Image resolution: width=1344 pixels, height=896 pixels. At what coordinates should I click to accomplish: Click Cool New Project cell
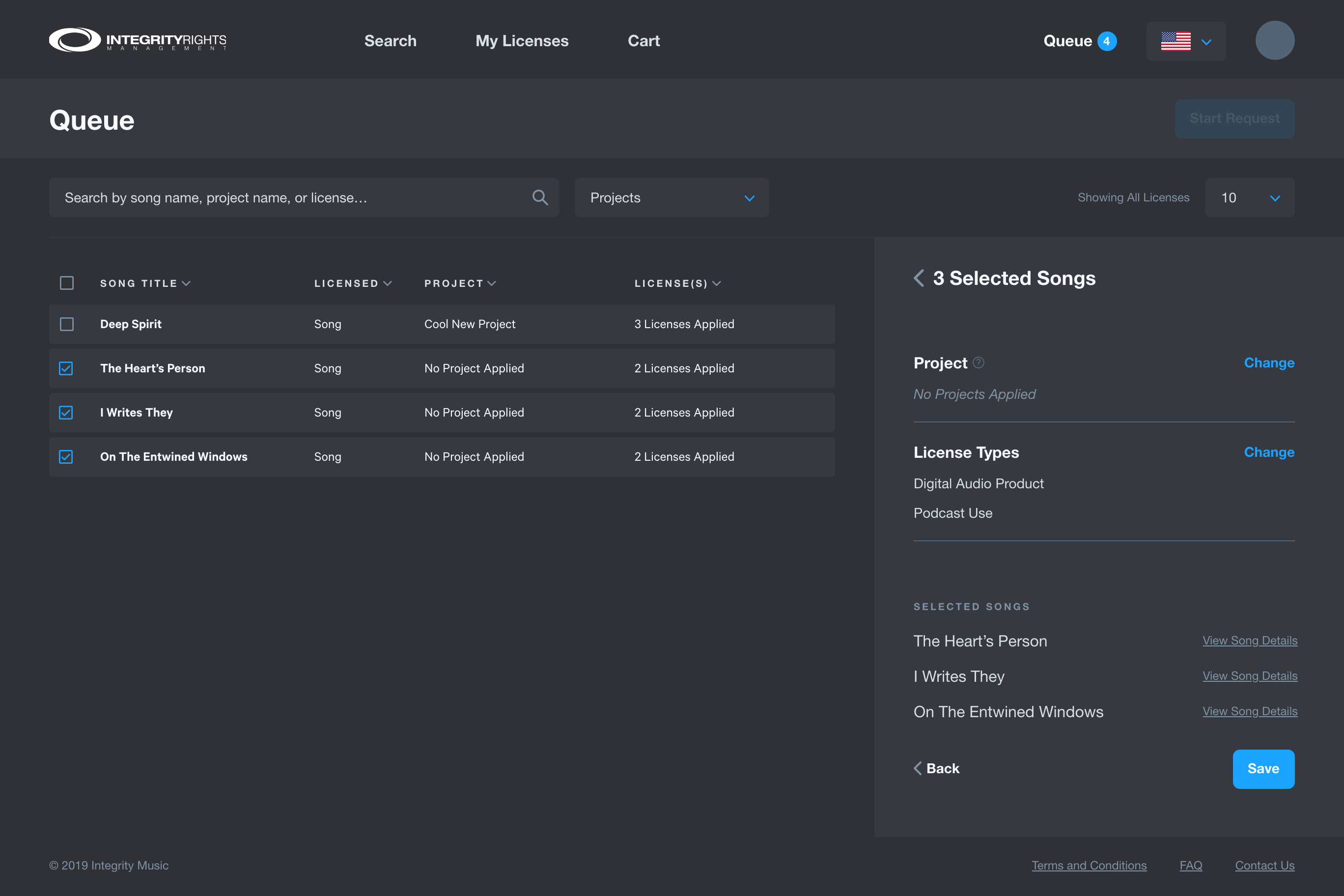point(470,324)
